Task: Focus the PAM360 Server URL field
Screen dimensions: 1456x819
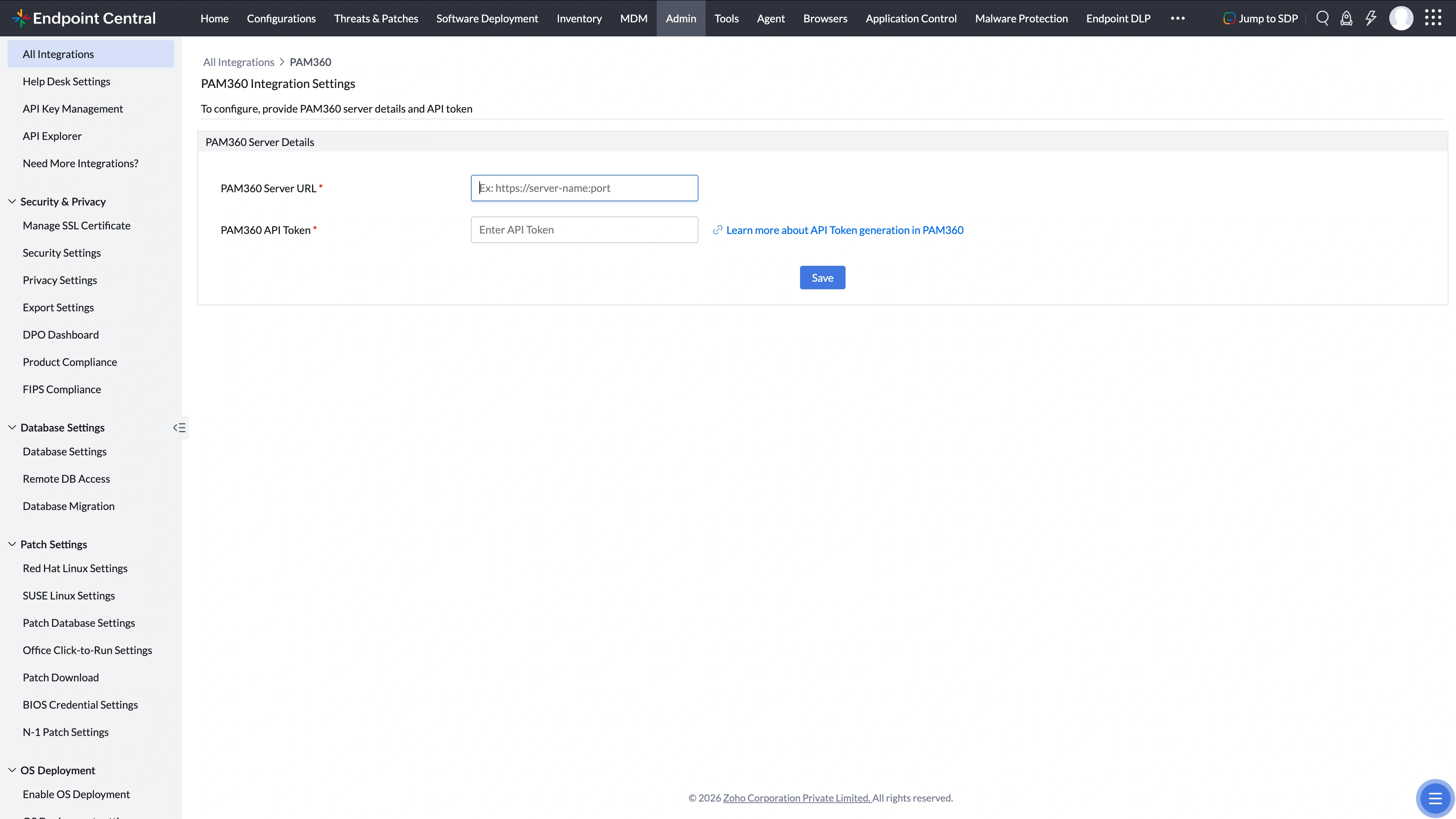Action: click(584, 188)
